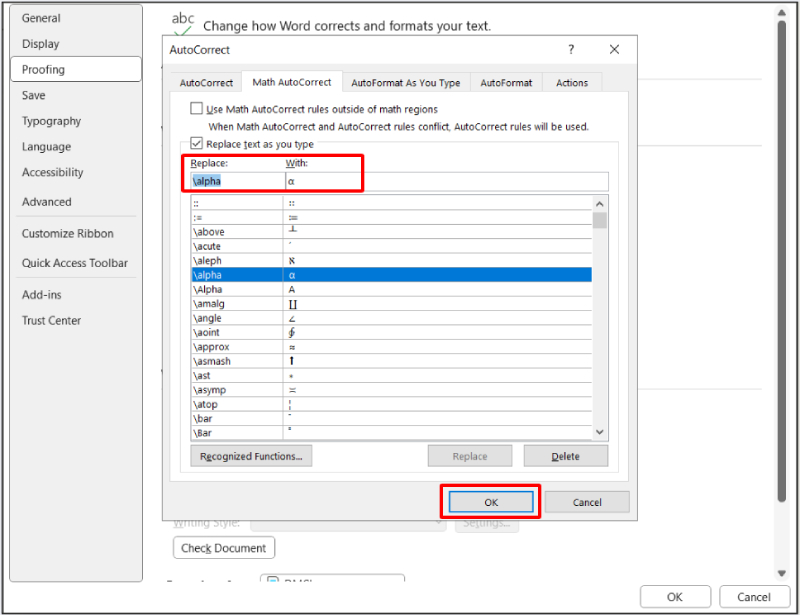The width and height of the screenshot is (800, 615).
Task: Select the AutoFormat tab
Action: [506, 83]
